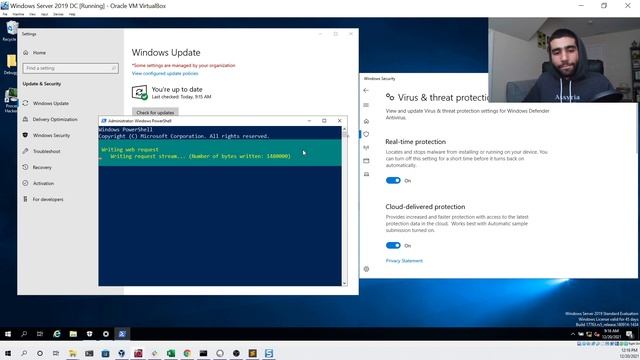
Task: Click the PowerShell window title bar icon
Action: pos(104,121)
